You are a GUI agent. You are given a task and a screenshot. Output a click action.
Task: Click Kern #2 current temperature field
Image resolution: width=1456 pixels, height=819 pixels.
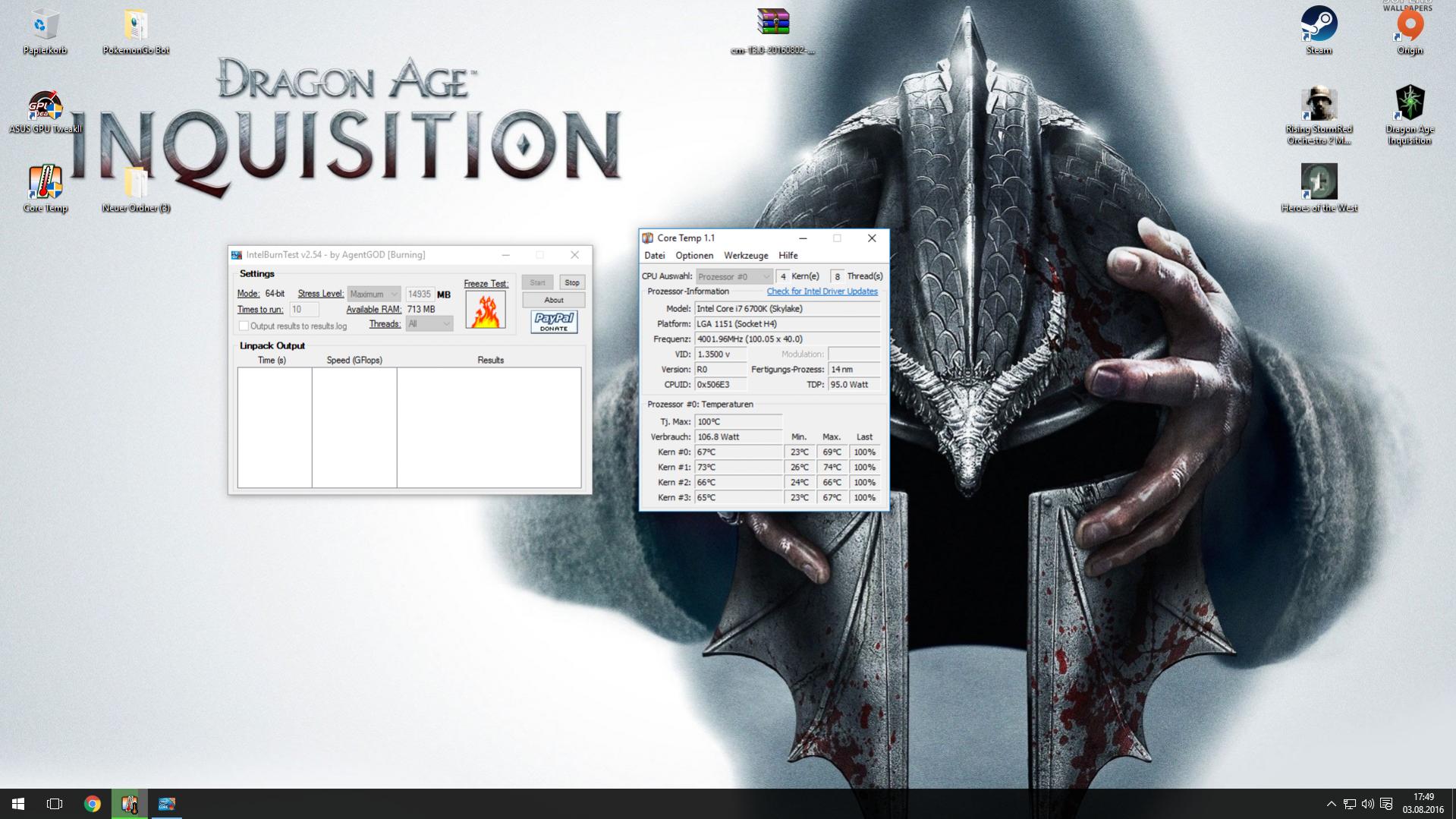tap(738, 483)
